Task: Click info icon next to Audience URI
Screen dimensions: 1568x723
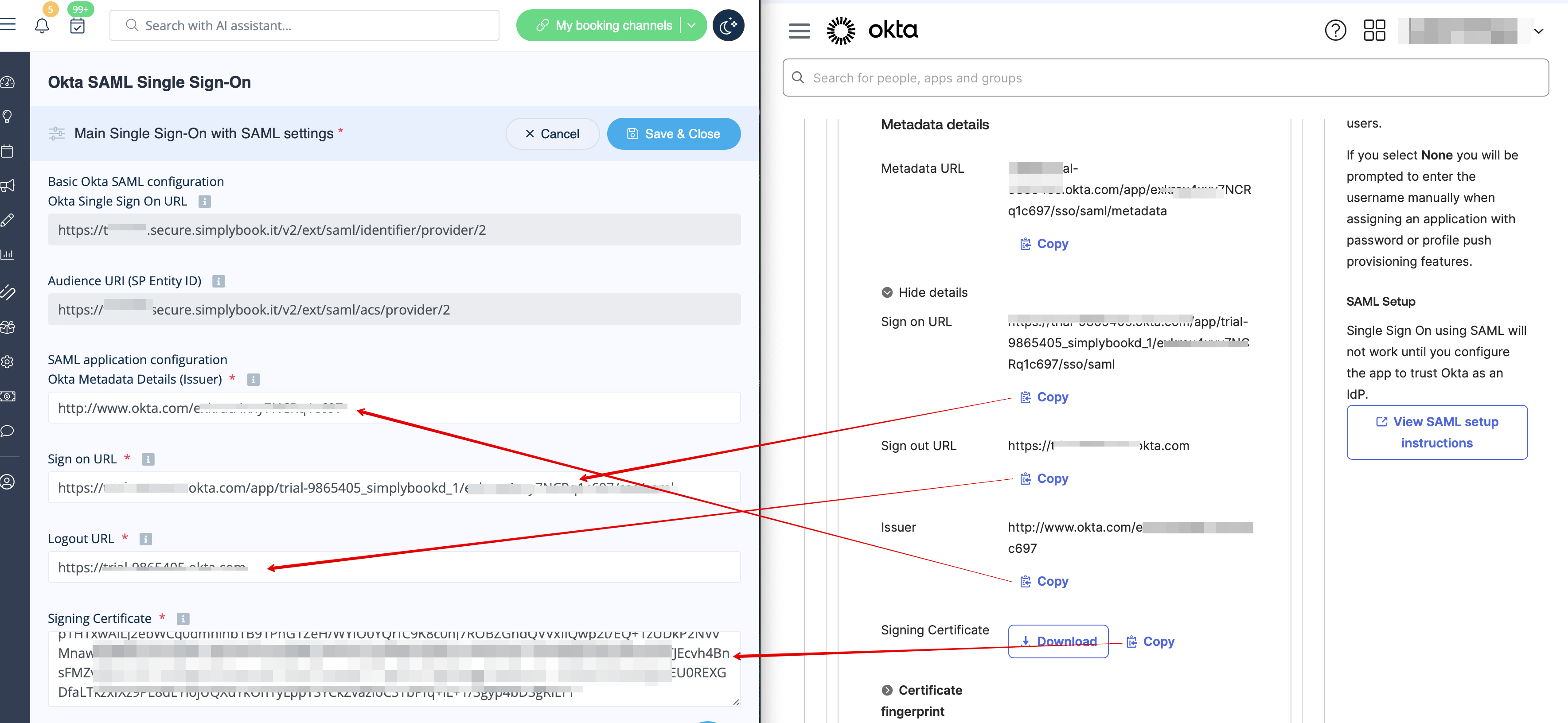Action: point(218,281)
